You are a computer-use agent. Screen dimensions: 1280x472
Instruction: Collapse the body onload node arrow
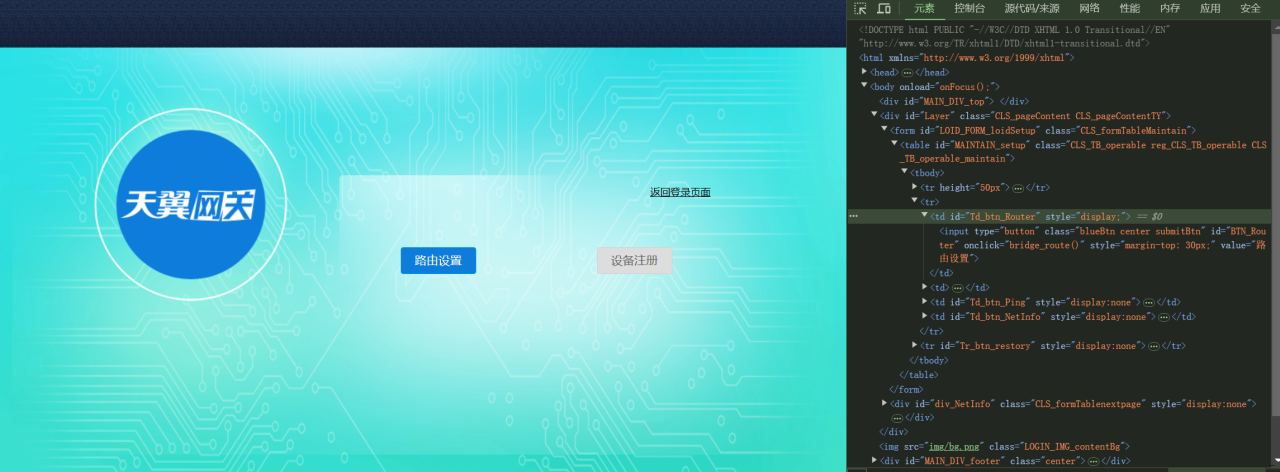[x=865, y=87]
